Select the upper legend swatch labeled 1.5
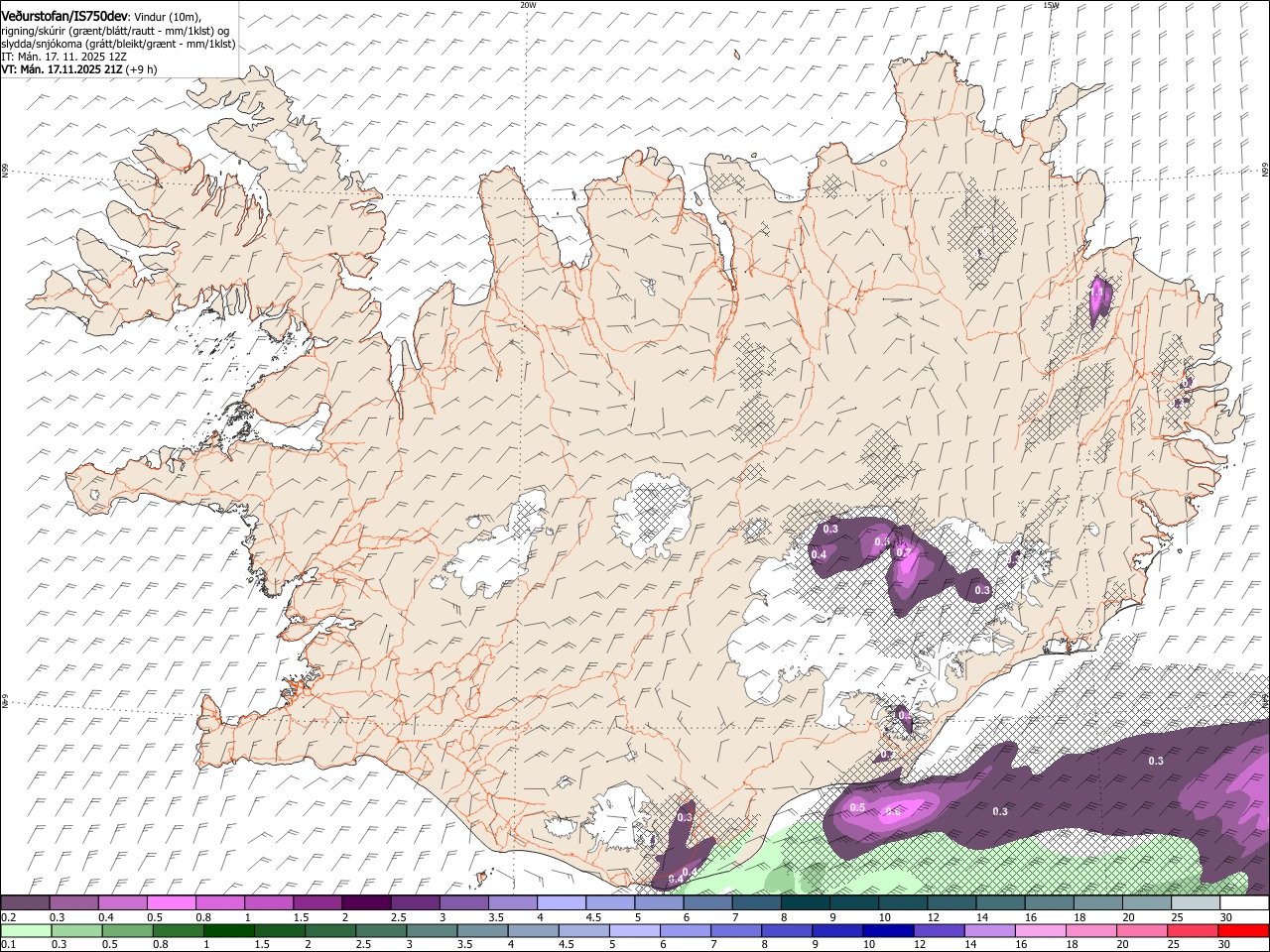This screenshot has height=952, width=1270. click(x=317, y=903)
